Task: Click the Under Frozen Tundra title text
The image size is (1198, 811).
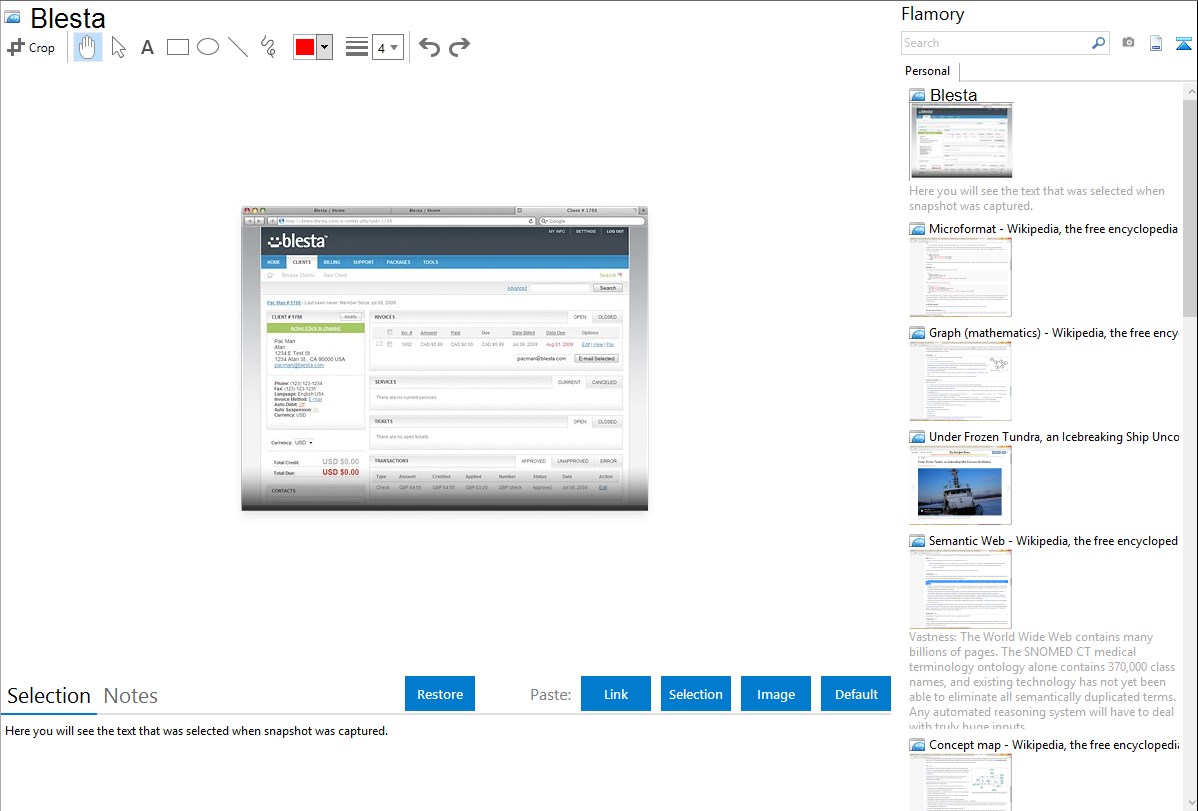Action: point(1054,436)
